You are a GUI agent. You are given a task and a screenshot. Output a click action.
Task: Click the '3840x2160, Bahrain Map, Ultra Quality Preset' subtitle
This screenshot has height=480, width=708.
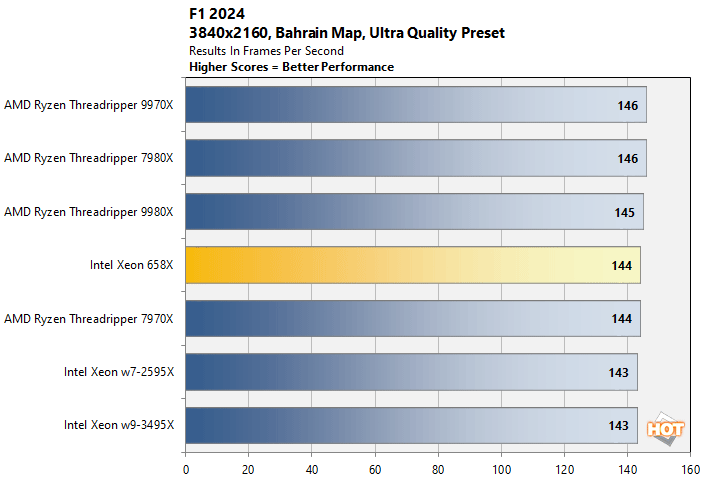click(347, 33)
